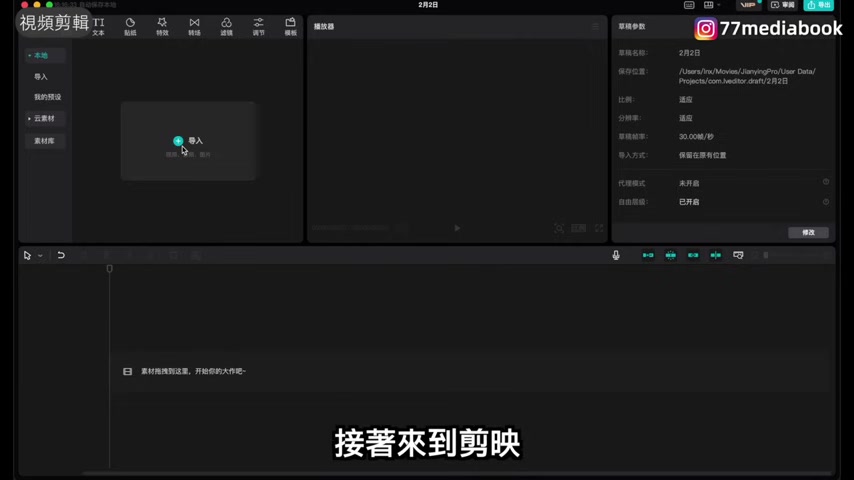Click the 保留在原有位置 import mode value
The image size is (854, 480).
[x=703, y=155]
